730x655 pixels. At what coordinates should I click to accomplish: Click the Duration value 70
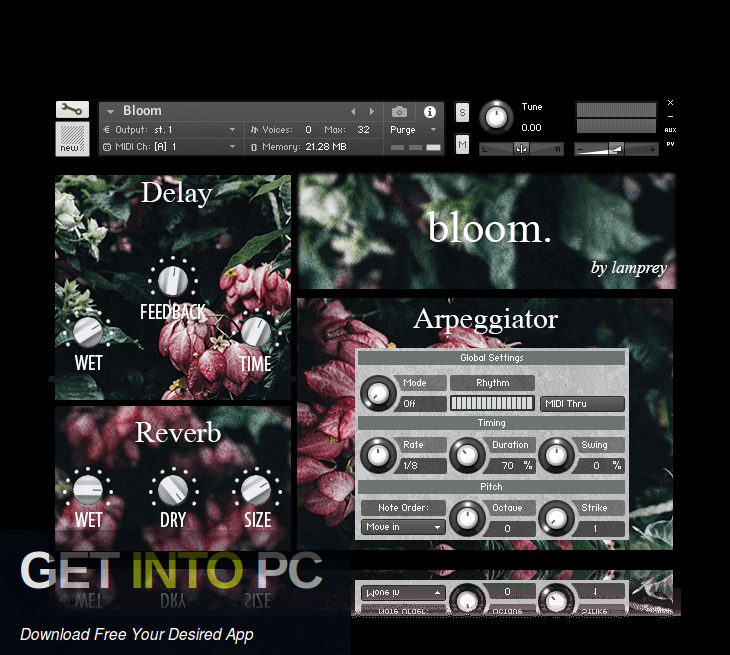coord(507,466)
